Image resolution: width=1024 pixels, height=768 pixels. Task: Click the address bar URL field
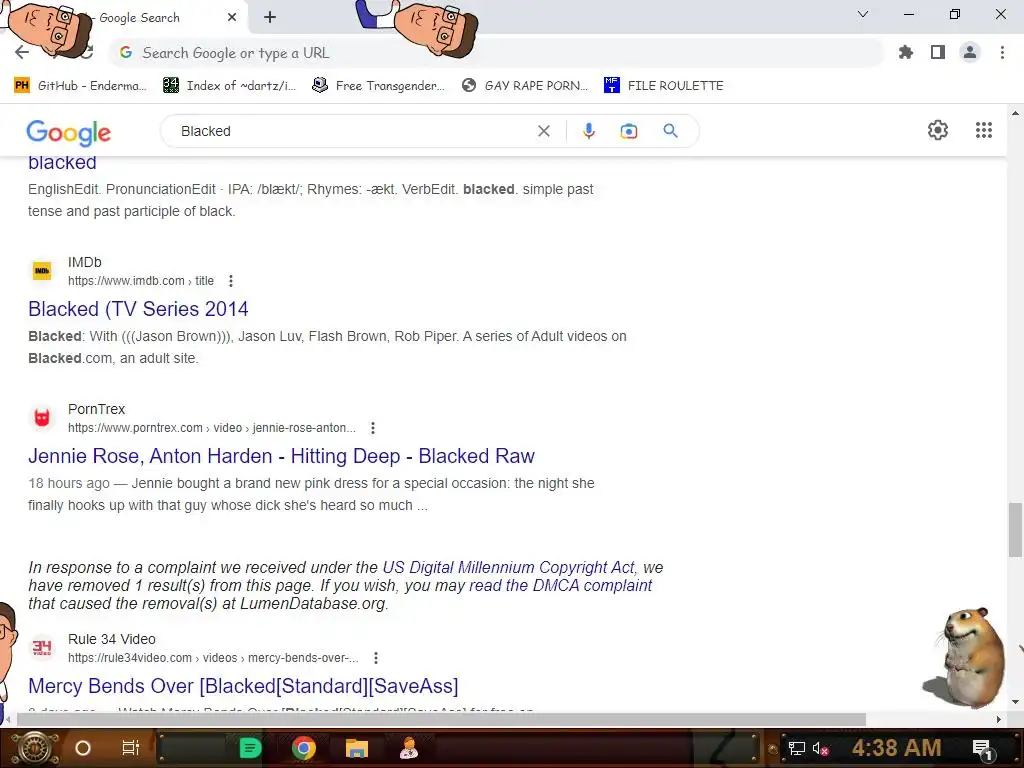pyautogui.click(x=496, y=53)
